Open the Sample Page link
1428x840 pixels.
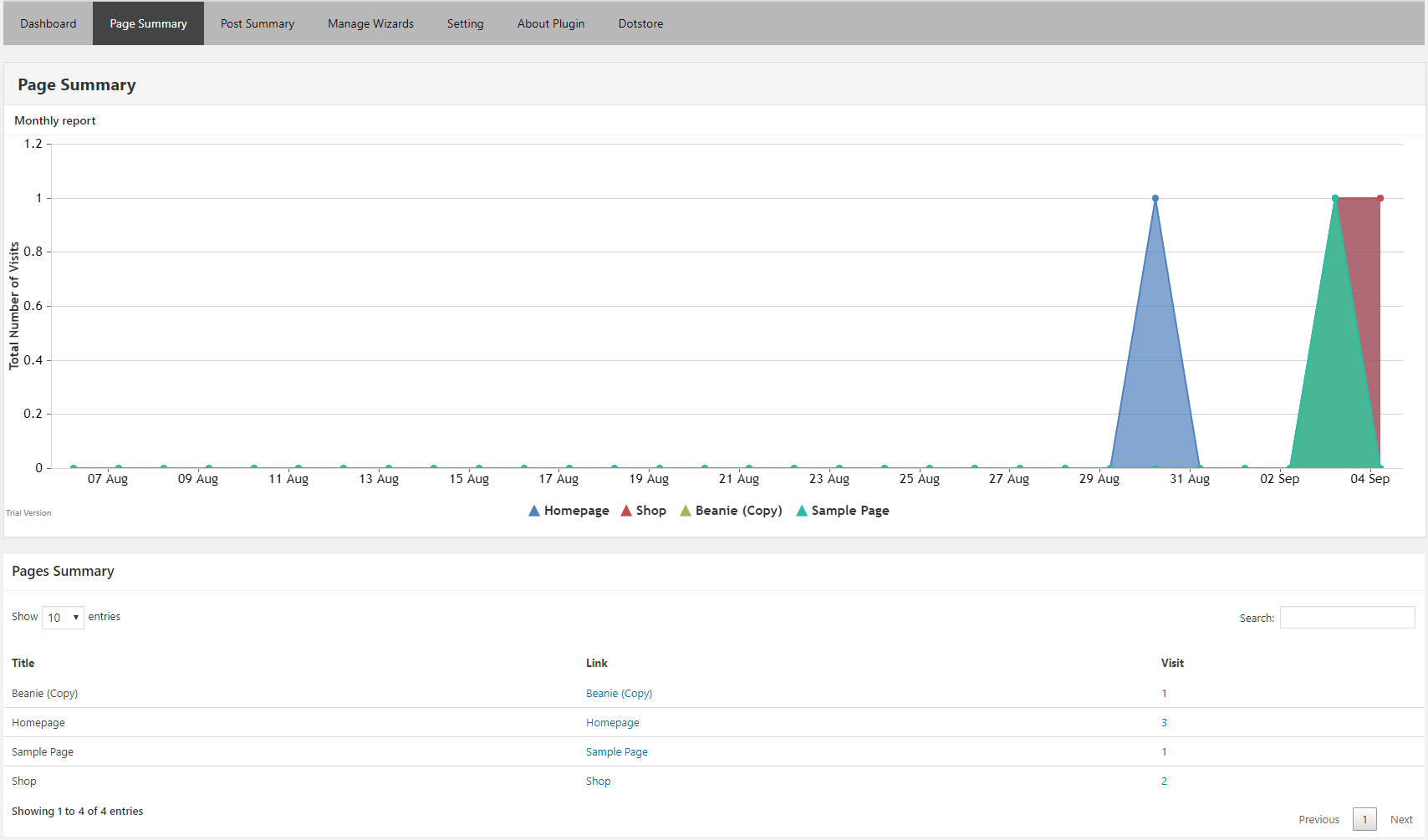(x=616, y=752)
